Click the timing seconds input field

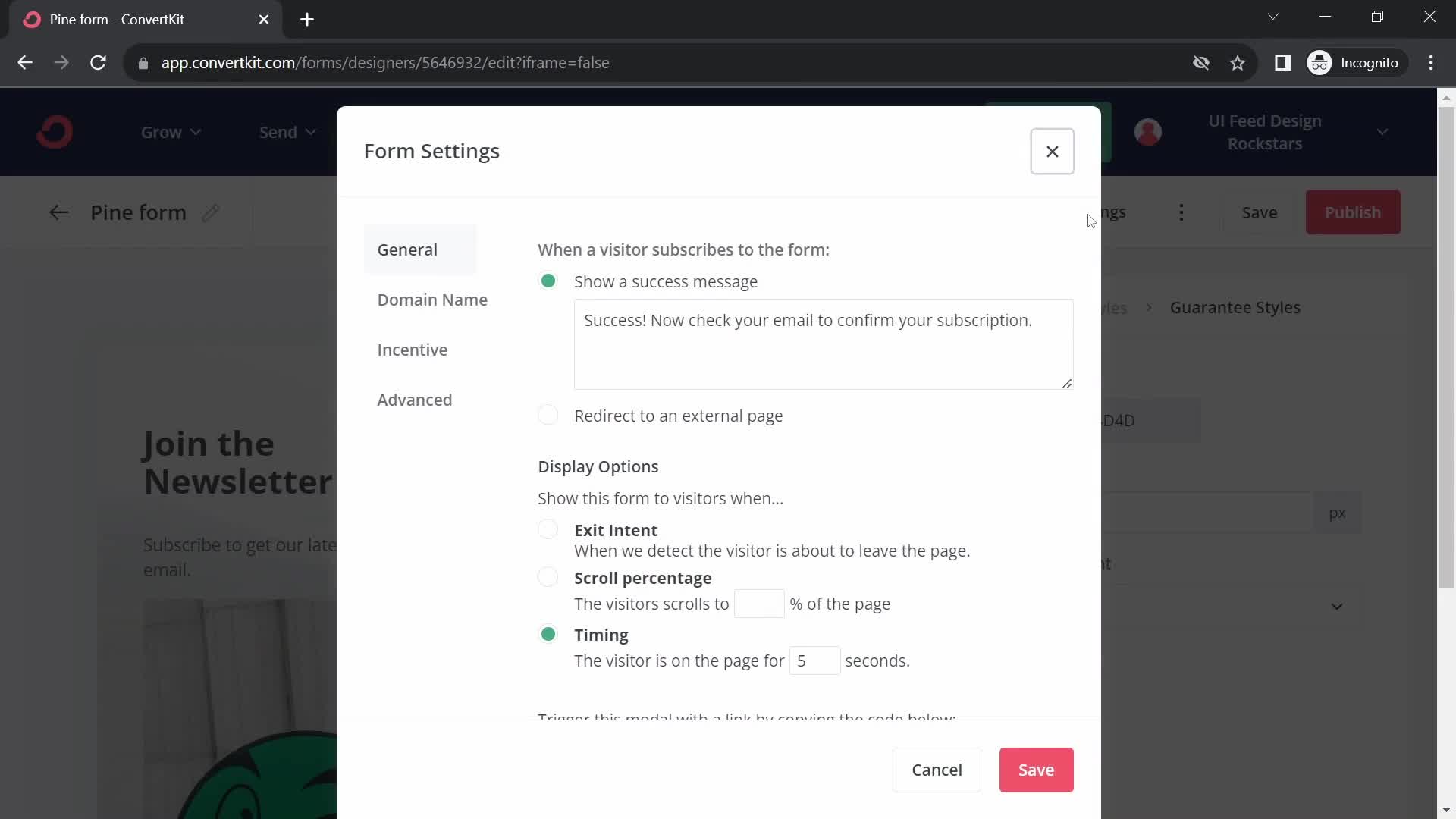[815, 660]
